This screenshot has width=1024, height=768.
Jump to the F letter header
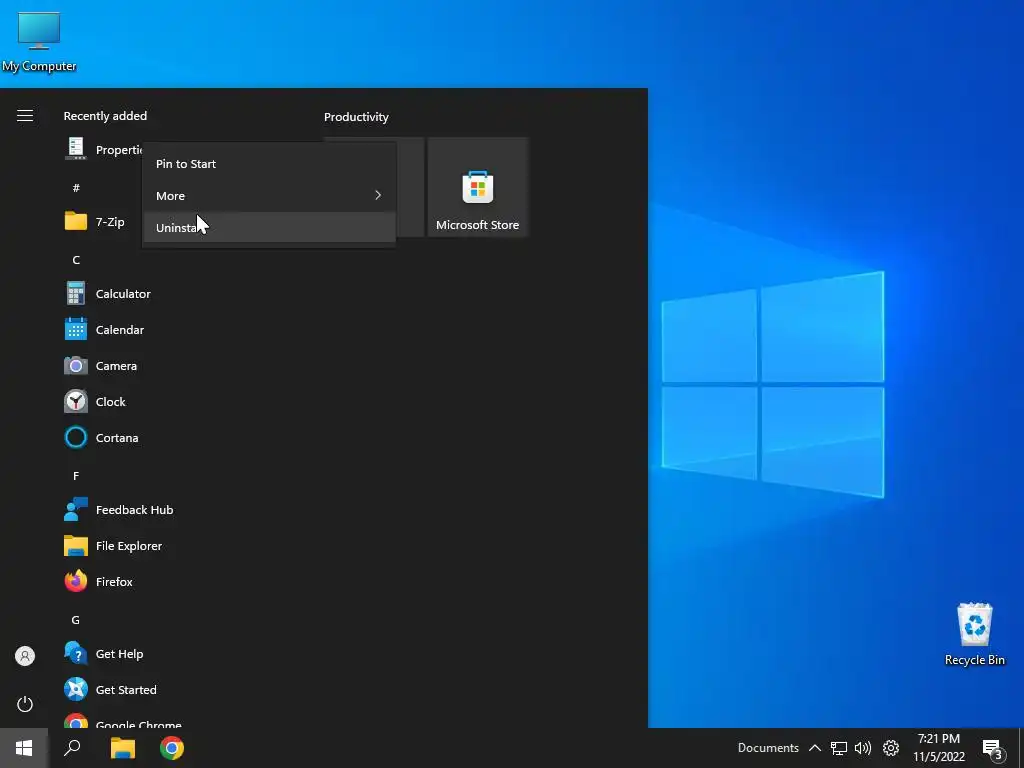click(76, 475)
